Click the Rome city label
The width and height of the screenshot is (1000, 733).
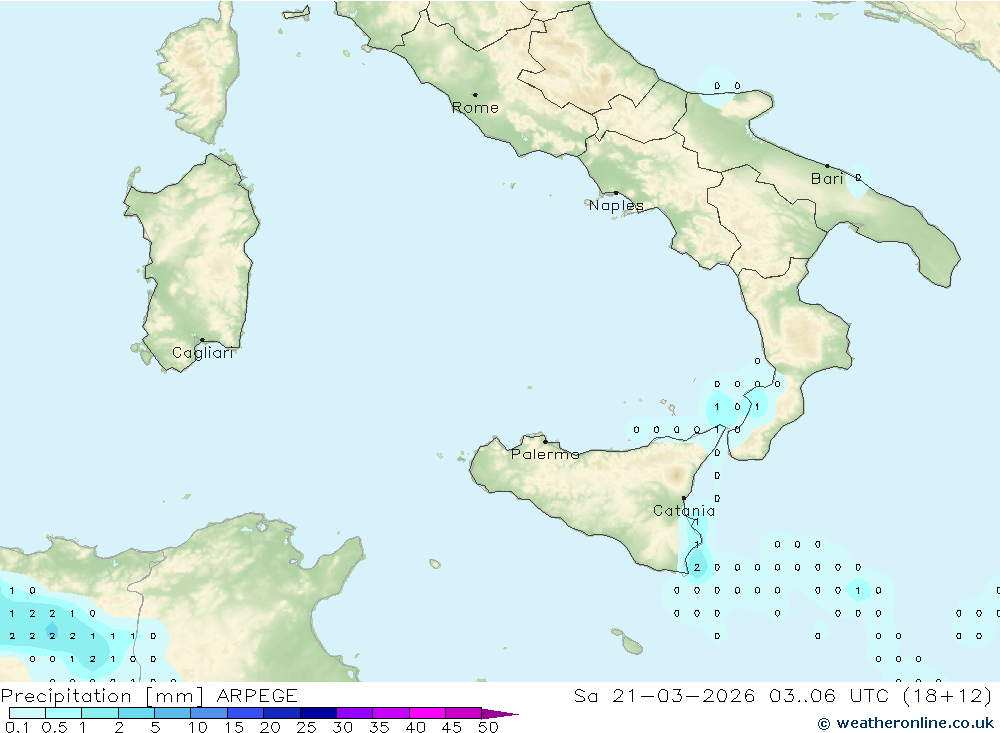pos(475,108)
